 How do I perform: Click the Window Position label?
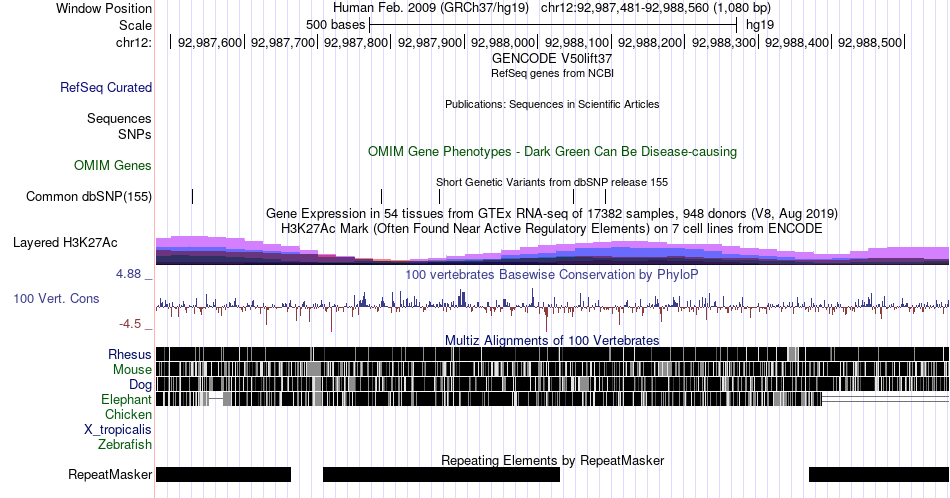(104, 8)
